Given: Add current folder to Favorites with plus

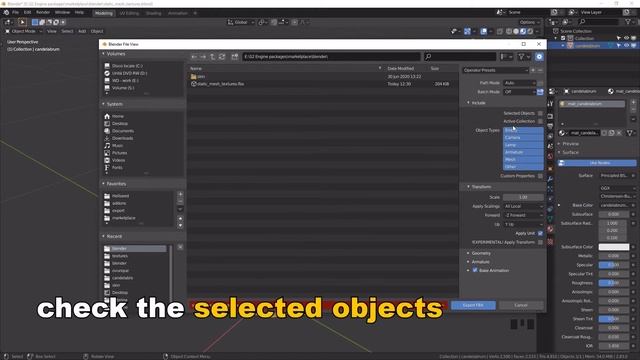Looking at the screenshot, I should [x=180, y=194].
